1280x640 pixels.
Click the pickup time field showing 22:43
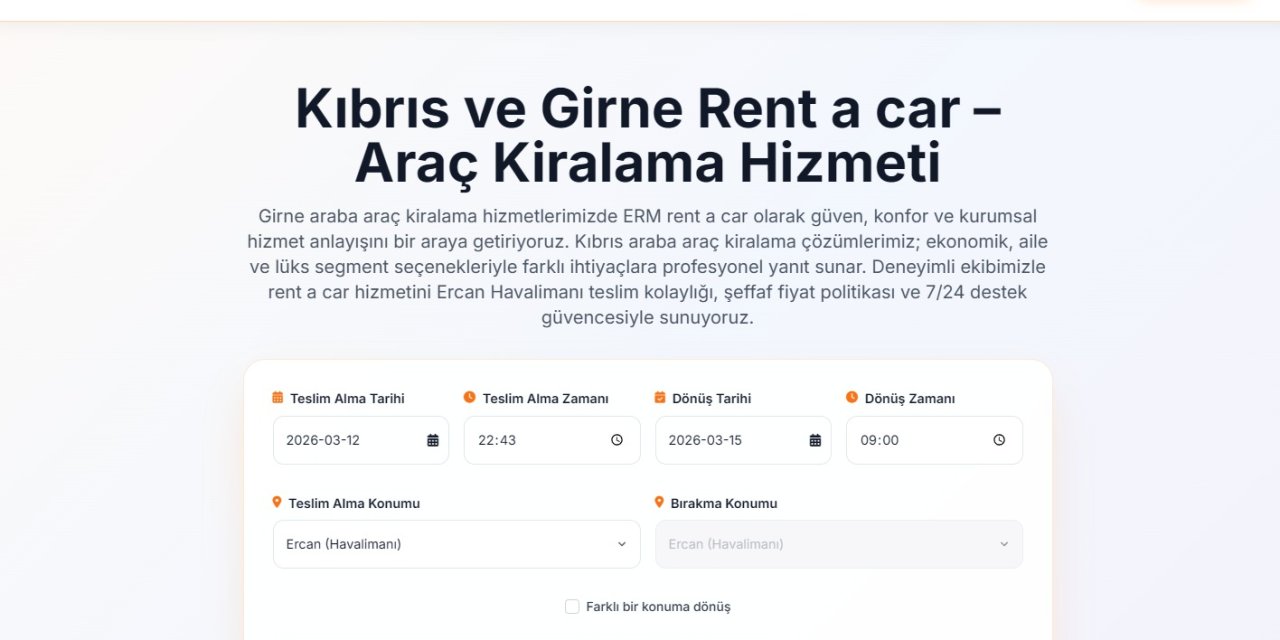pyautogui.click(x=540, y=440)
